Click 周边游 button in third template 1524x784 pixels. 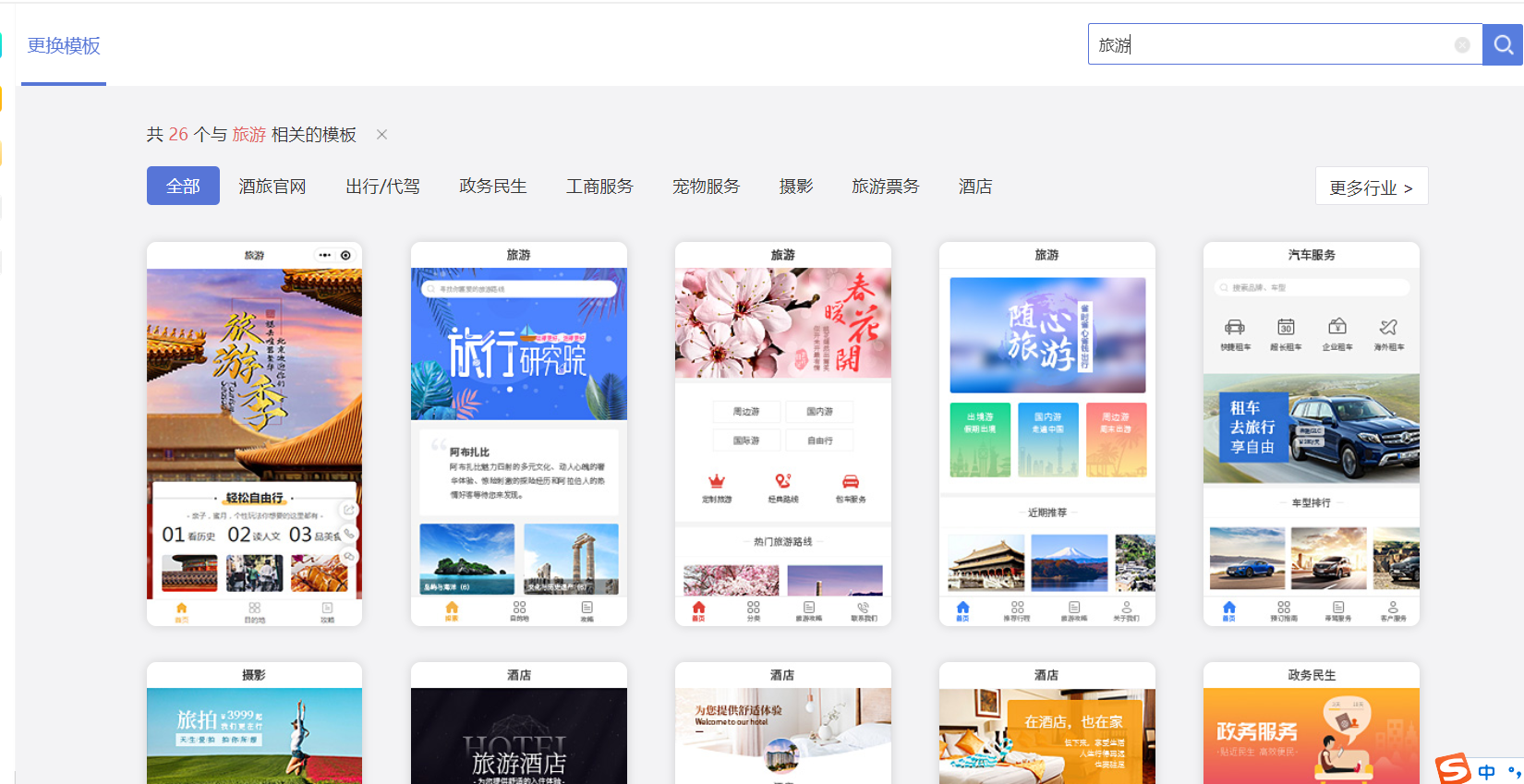coord(746,412)
